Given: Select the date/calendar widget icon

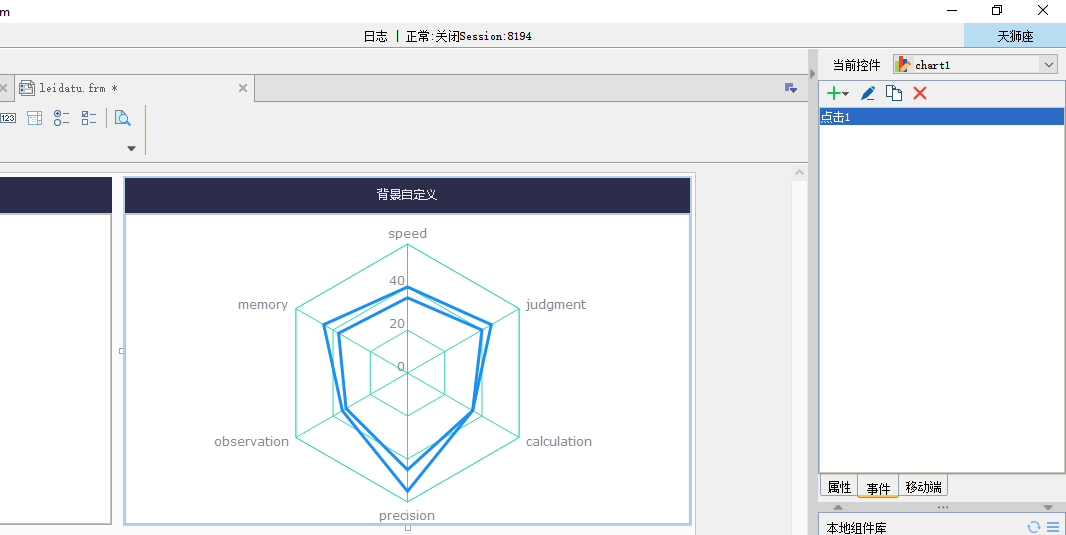Looking at the screenshot, I should click(35, 118).
